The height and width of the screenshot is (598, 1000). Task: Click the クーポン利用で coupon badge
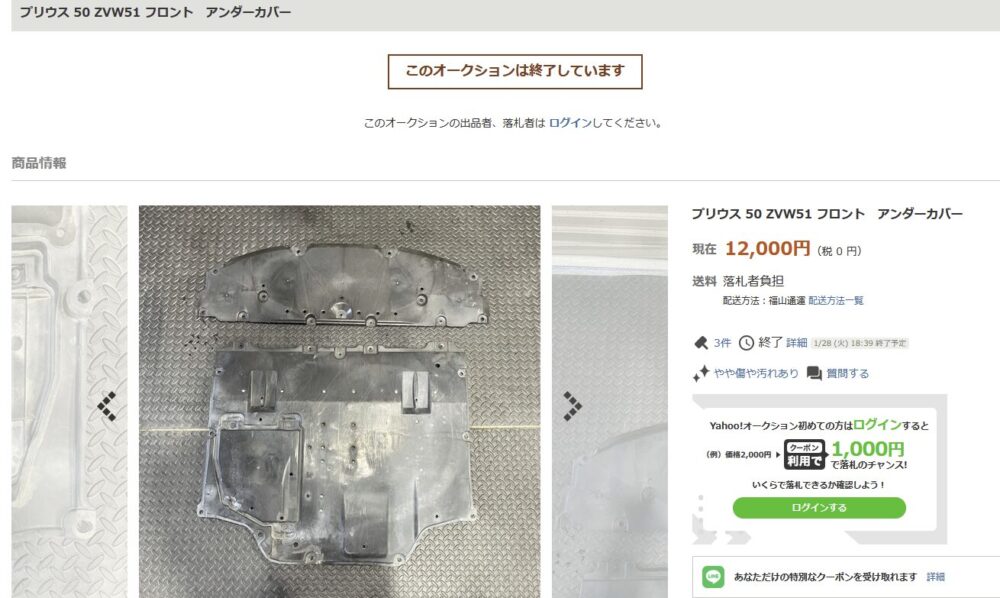(x=805, y=455)
